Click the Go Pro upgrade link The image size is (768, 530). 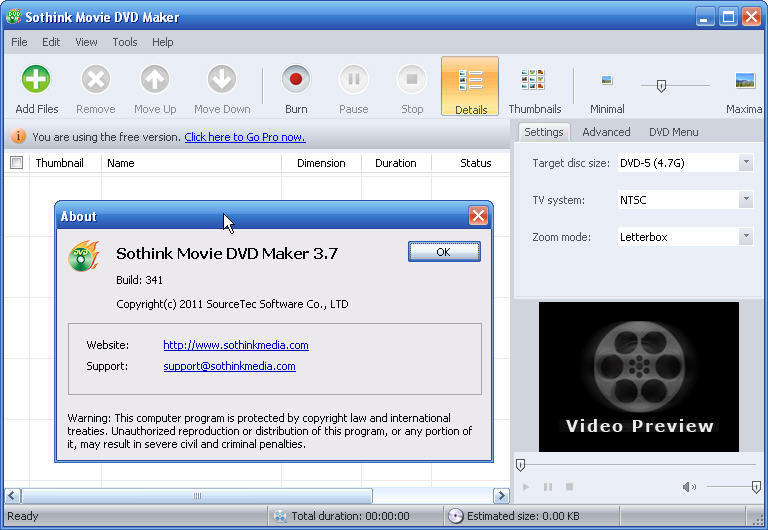tap(244, 137)
